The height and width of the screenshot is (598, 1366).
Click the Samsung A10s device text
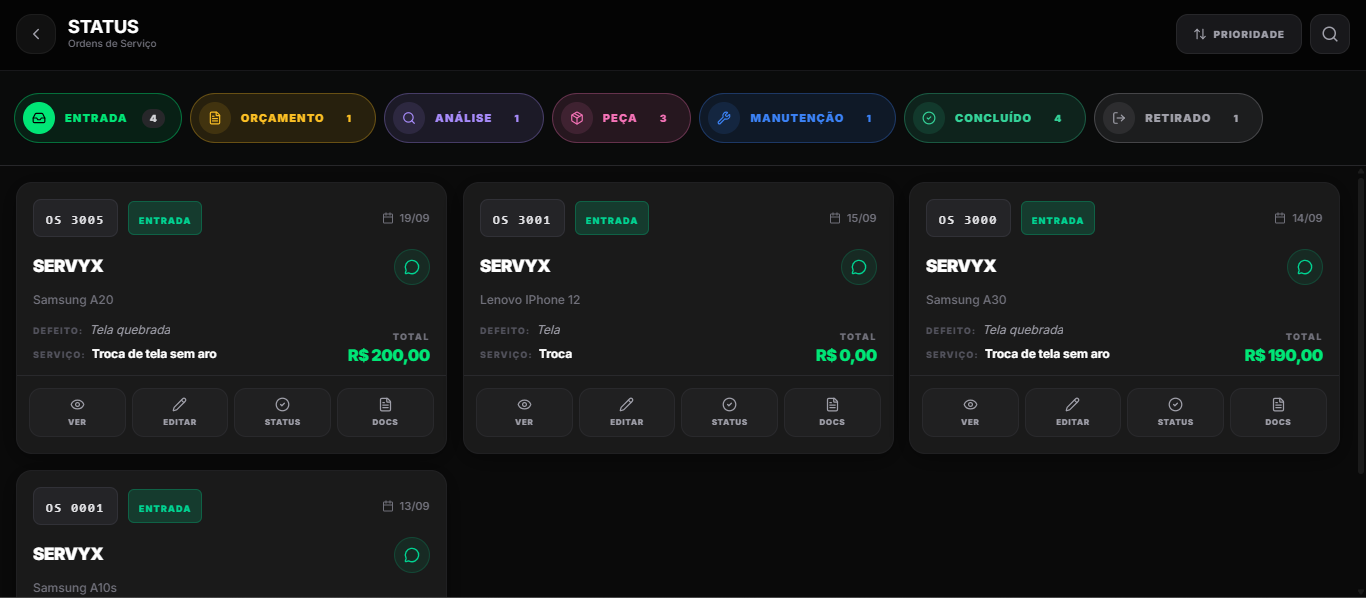click(x=75, y=588)
